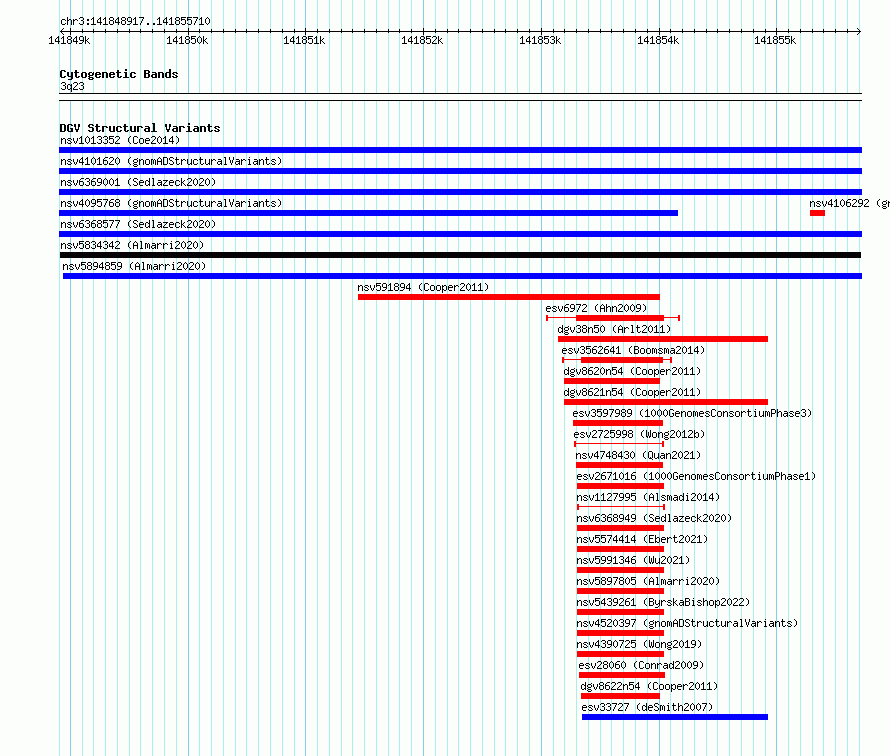Click the dgv38n50 (Arlt2011) label
This screenshot has width=890, height=756.
[x=614, y=329]
